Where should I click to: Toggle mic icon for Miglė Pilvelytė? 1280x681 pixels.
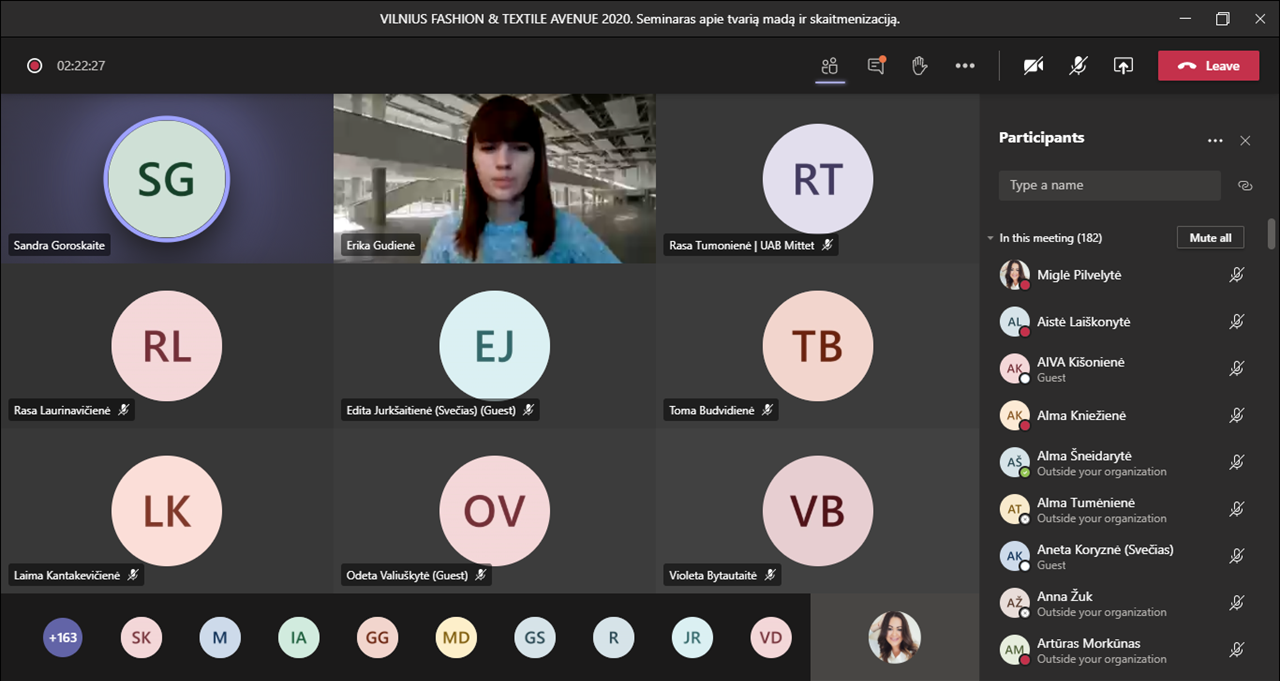point(1236,275)
